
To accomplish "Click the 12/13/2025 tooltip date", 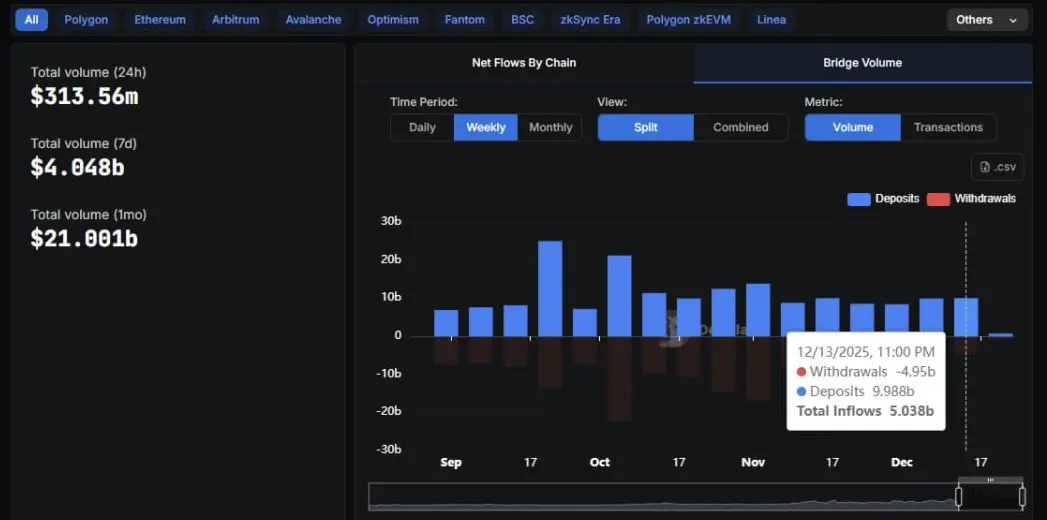I will click(866, 352).
